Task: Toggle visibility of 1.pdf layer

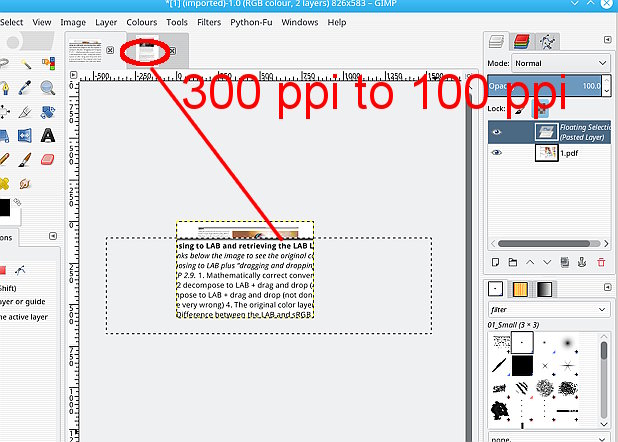Action: 497,153
